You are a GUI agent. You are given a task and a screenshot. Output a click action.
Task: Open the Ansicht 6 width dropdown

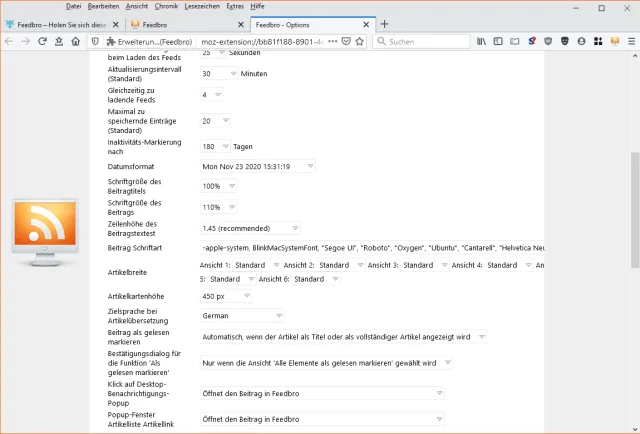pyautogui.click(x=316, y=279)
